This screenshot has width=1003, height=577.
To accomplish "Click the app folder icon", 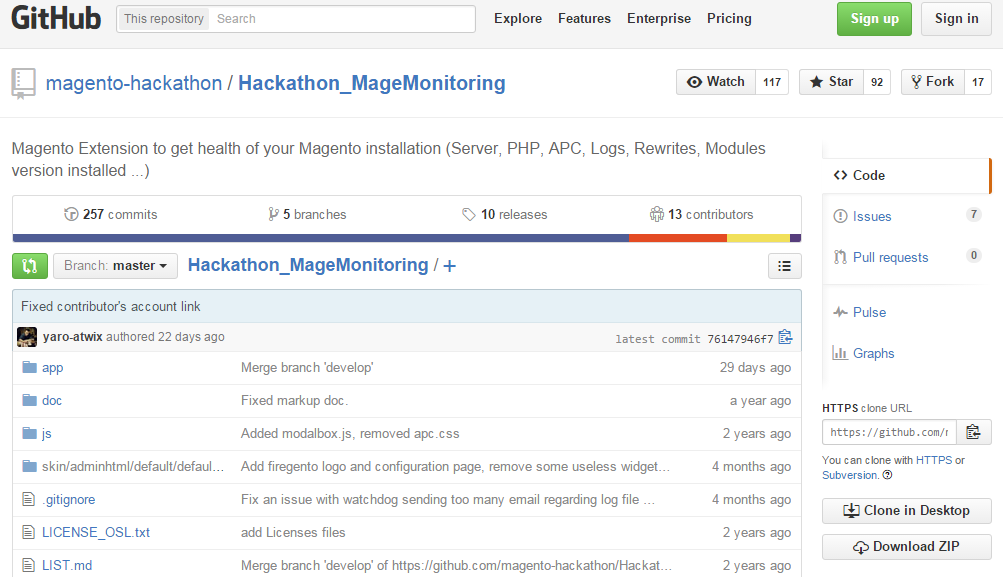I will pyautogui.click(x=29, y=367).
